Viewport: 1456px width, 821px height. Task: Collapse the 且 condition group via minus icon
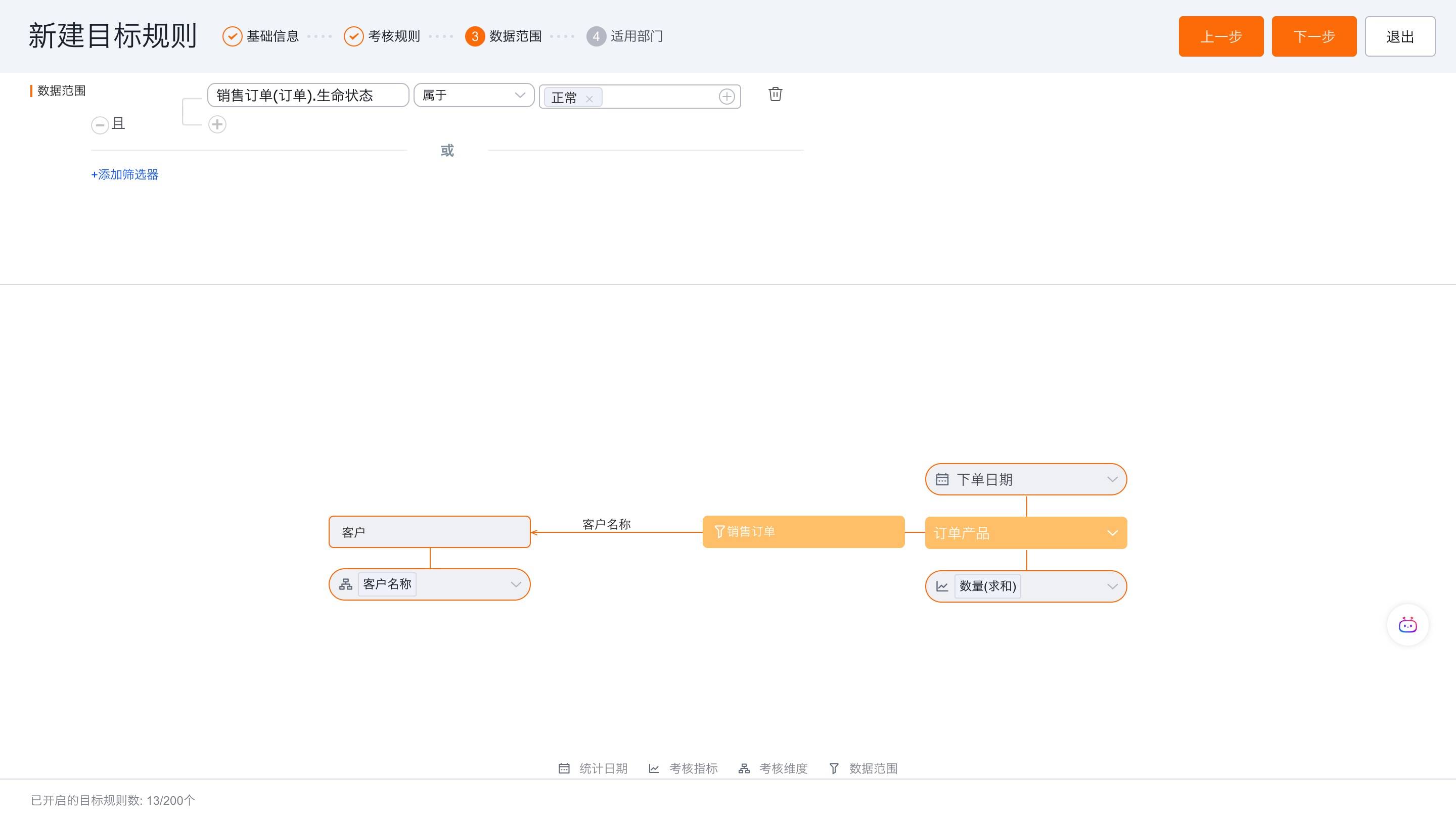tap(100, 124)
